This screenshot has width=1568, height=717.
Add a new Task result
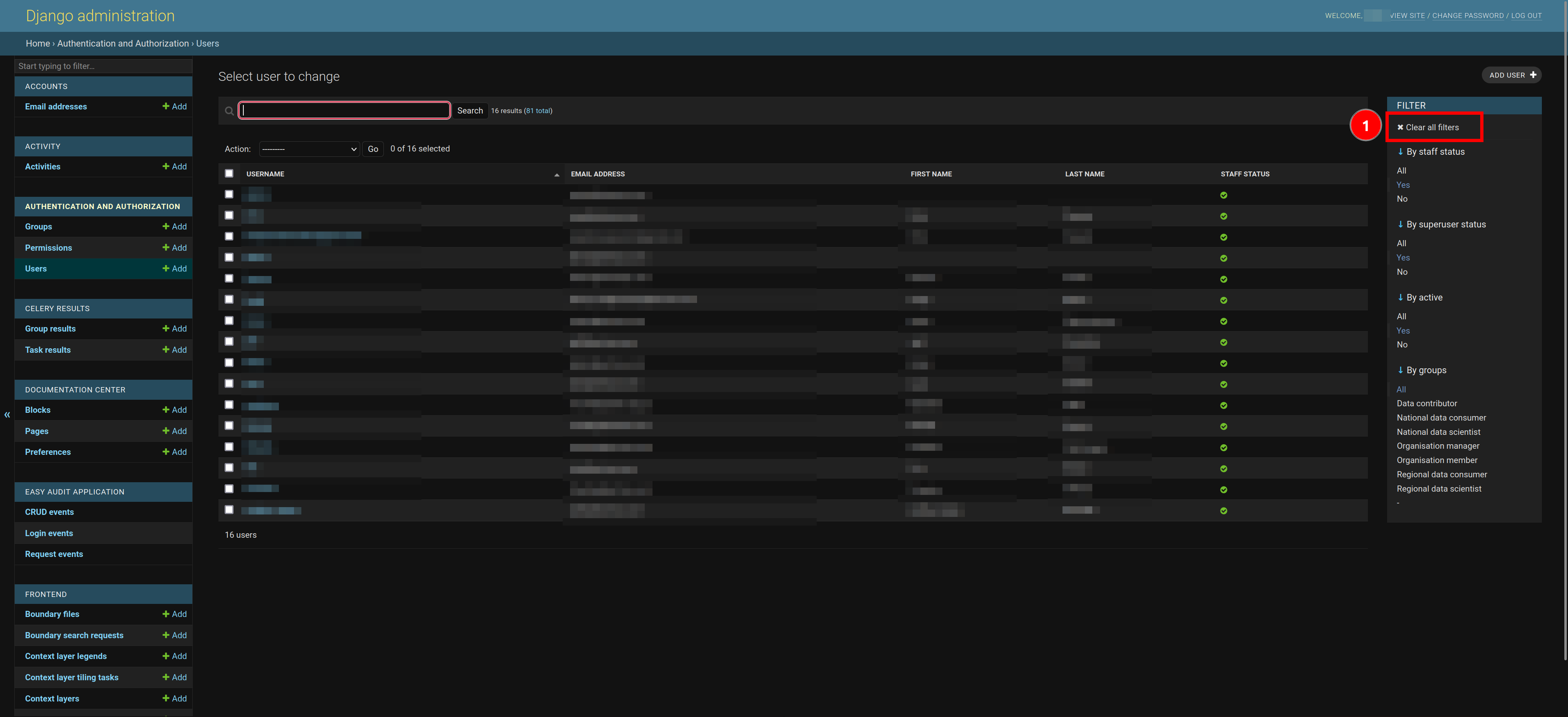click(175, 350)
